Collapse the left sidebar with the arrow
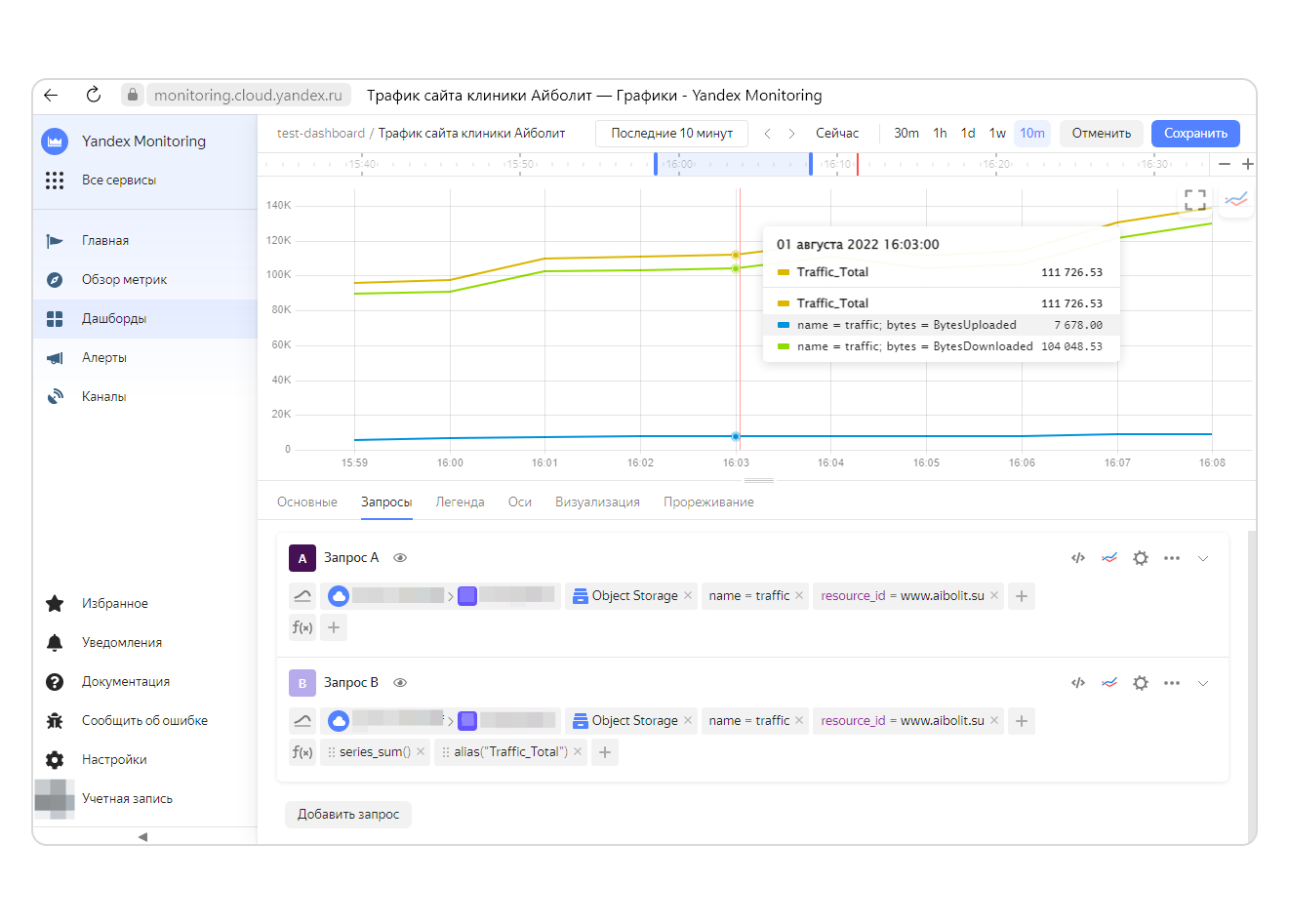The height and width of the screenshot is (924, 1289). pos(142,837)
